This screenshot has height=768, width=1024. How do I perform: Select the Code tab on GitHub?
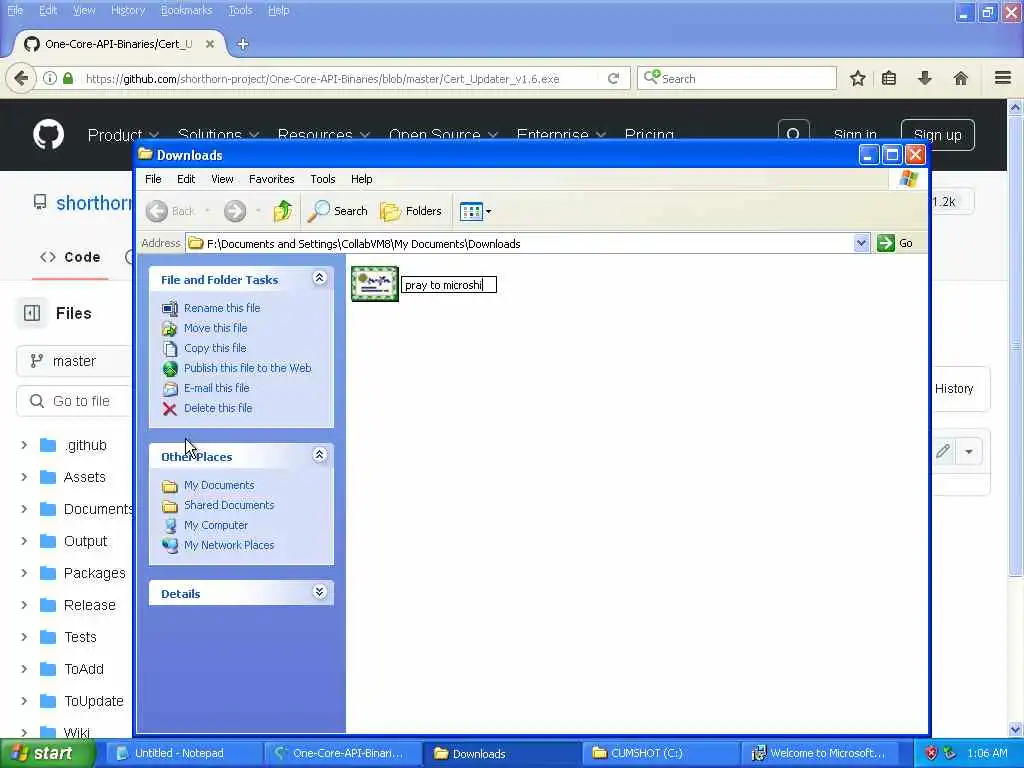[71, 257]
